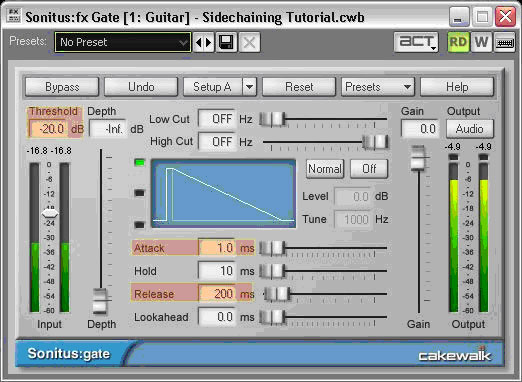The height and width of the screenshot is (382, 522).
Task: Click the FX icon in the title bar
Action: point(13,16)
